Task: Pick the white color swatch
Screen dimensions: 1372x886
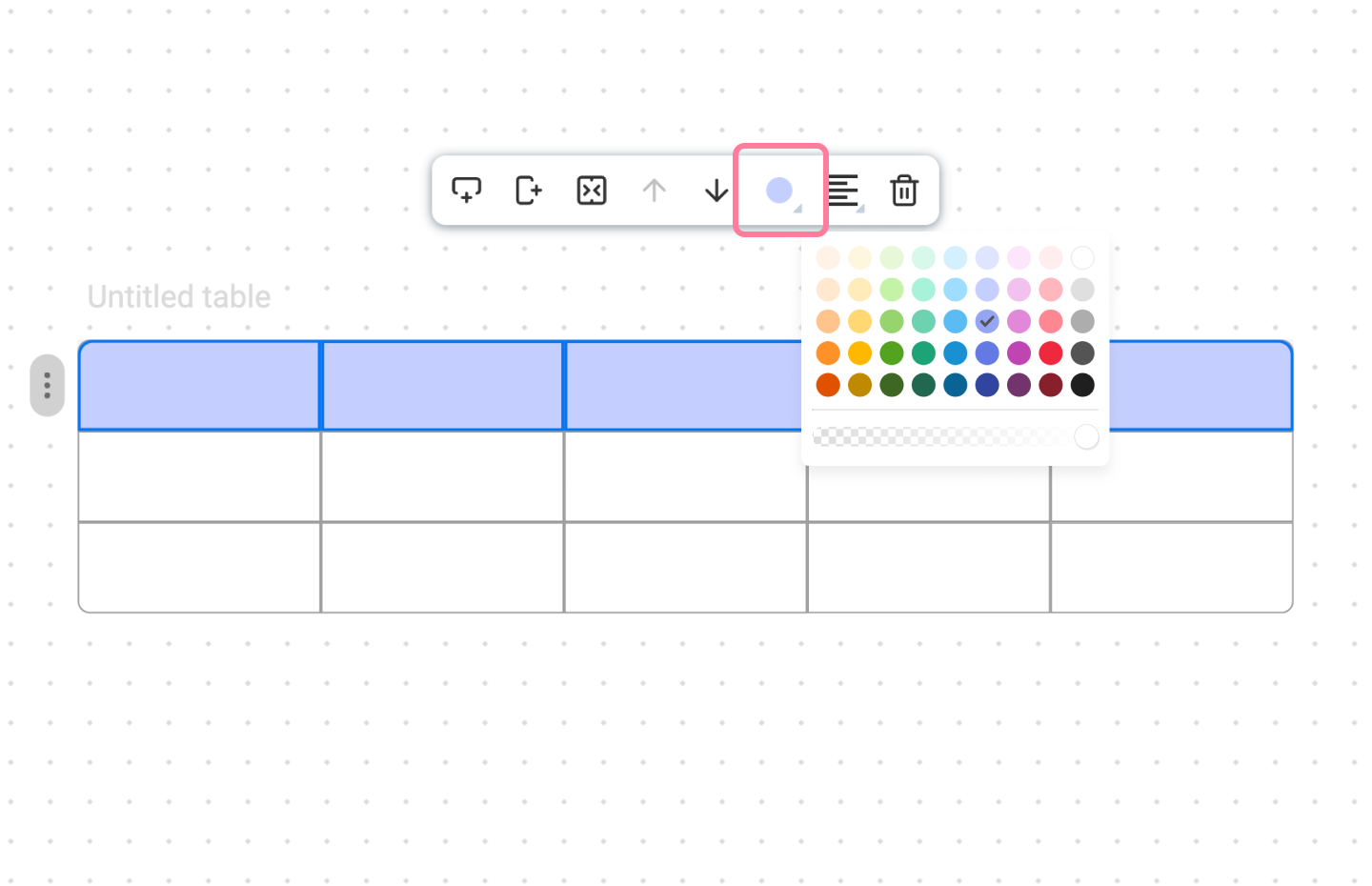Action: pyautogui.click(x=1082, y=257)
